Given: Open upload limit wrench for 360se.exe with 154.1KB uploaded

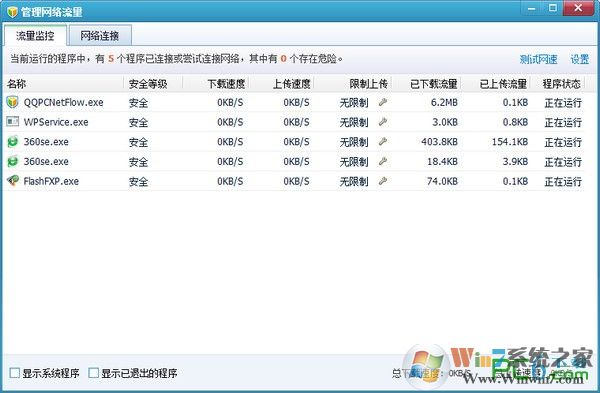Looking at the screenshot, I should 383,142.
